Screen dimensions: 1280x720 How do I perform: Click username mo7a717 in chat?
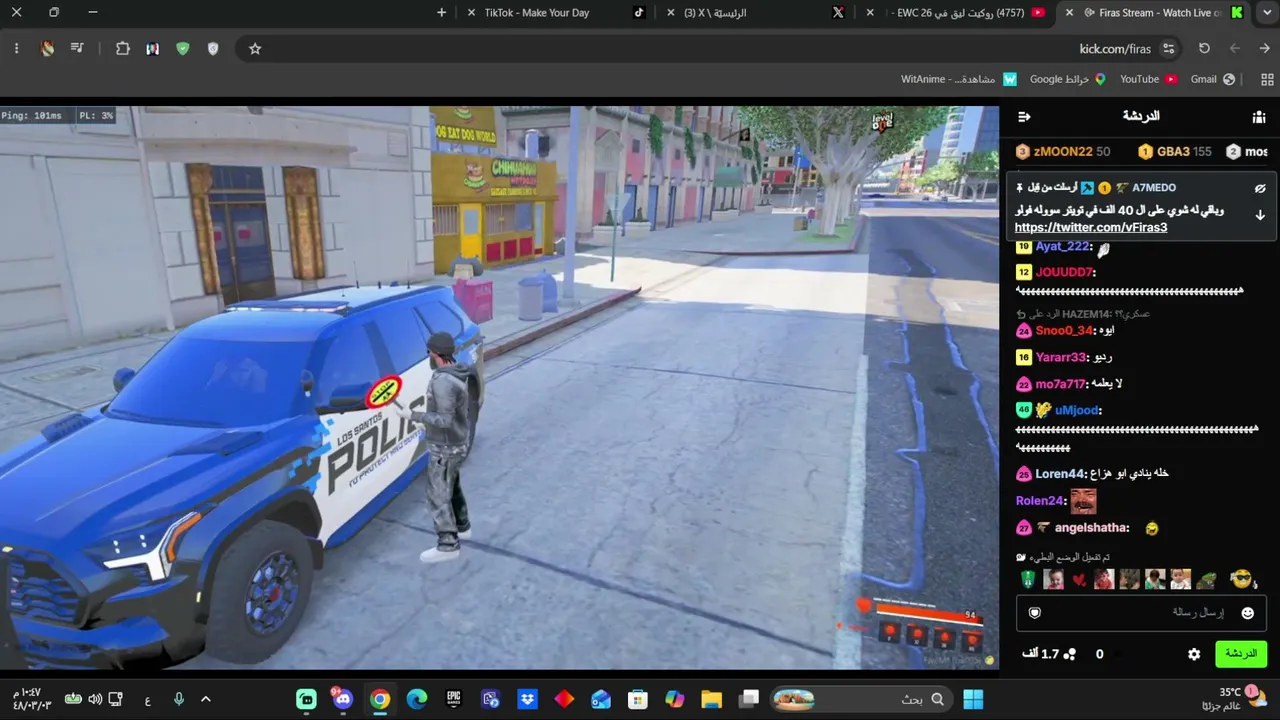click(1060, 384)
